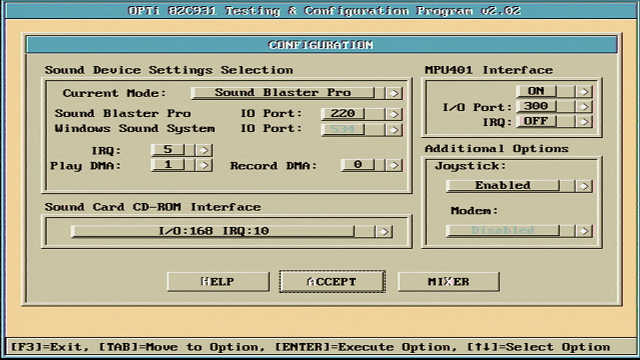Viewport: 640px width, 360px height.
Task: Select the Sound Blaster Pro mode field
Action: tap(283, 93)
